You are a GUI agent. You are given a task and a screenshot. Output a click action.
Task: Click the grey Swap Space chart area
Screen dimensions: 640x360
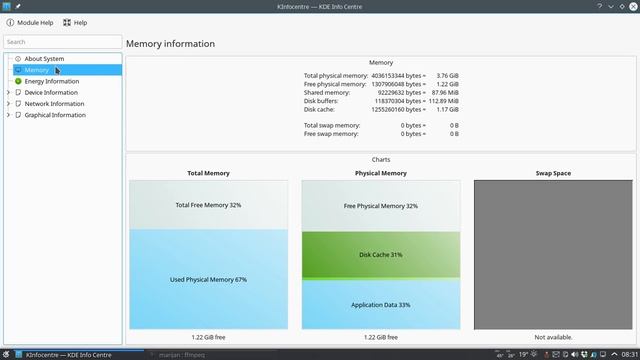click(x=553, y=255)
